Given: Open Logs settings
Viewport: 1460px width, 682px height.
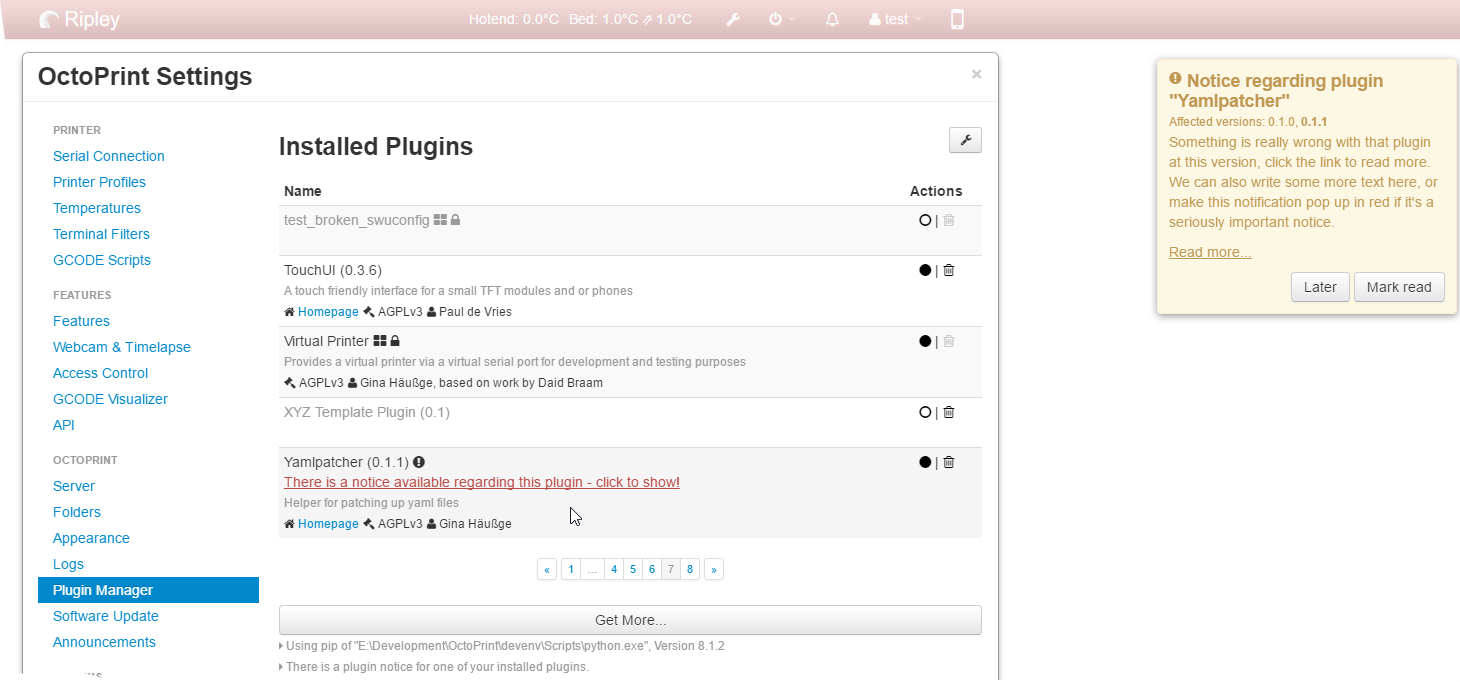Looking at the screenshot, I should click(68, 564).
